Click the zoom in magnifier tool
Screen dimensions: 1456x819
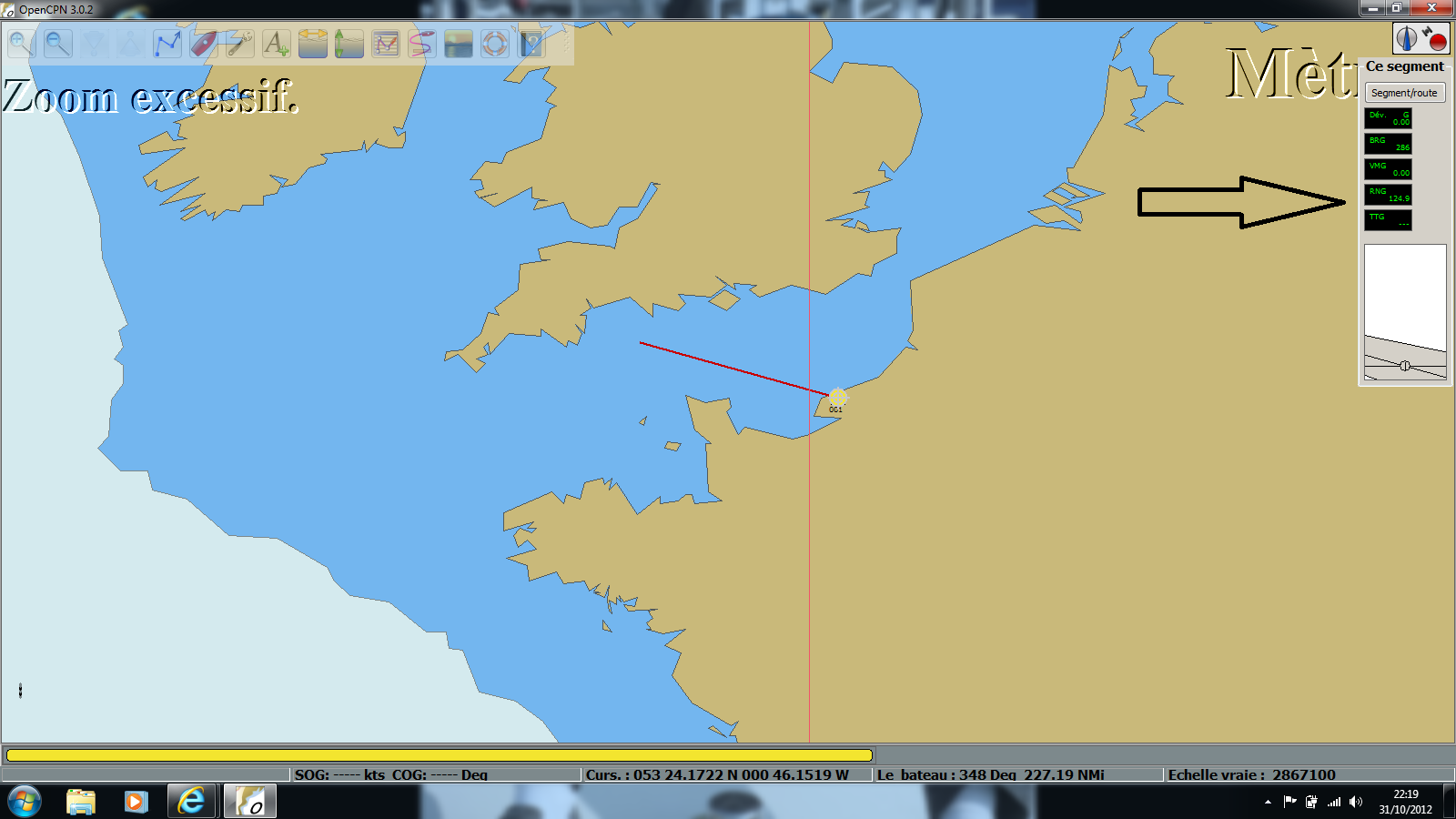coord(21,43)
